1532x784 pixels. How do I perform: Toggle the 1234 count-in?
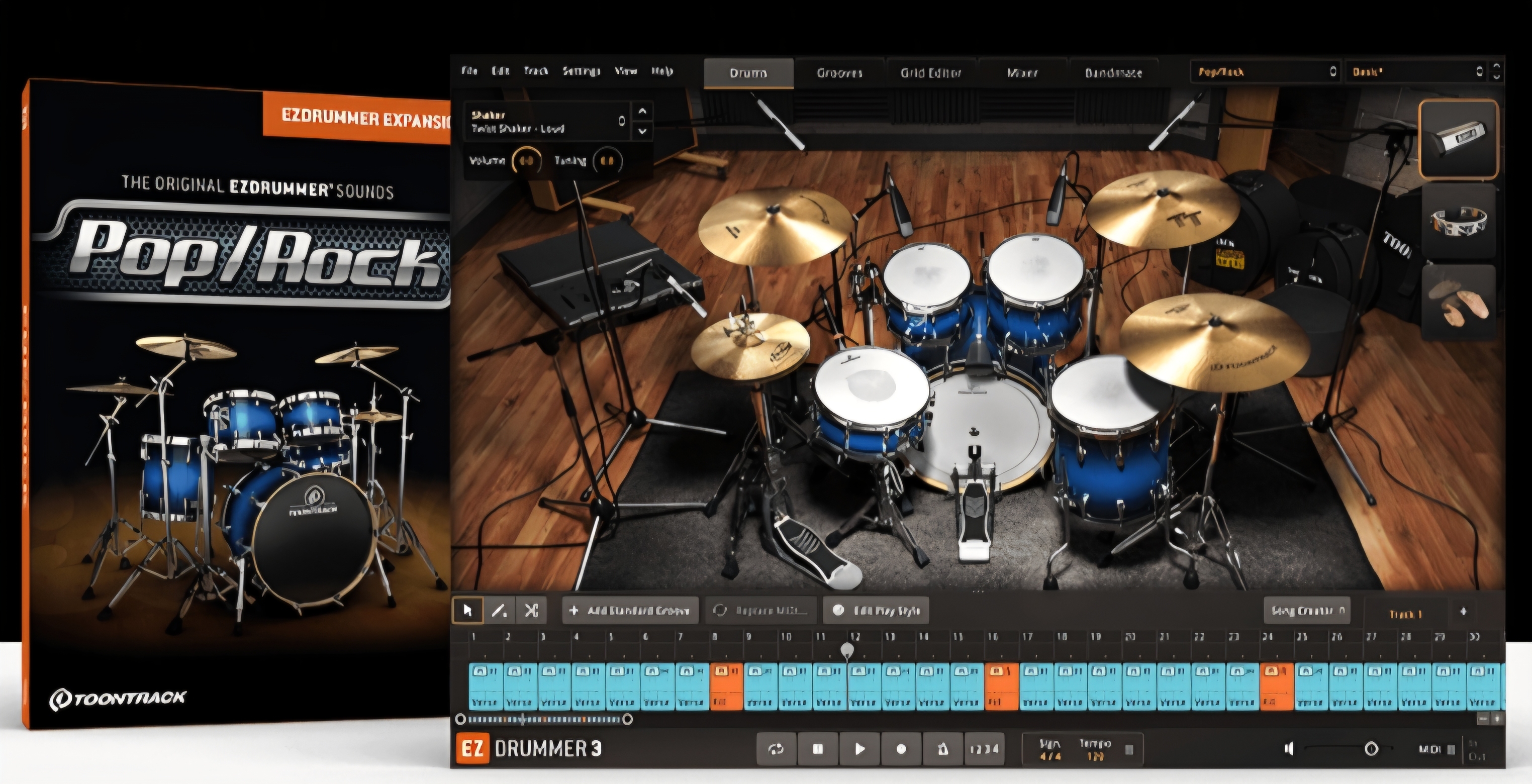984,749
